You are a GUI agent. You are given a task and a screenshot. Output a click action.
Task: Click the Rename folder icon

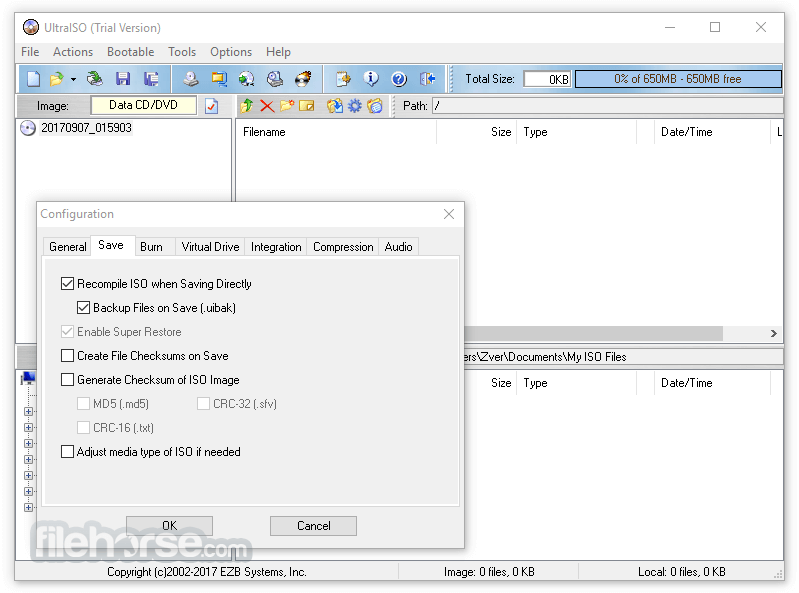click(307, 106)
